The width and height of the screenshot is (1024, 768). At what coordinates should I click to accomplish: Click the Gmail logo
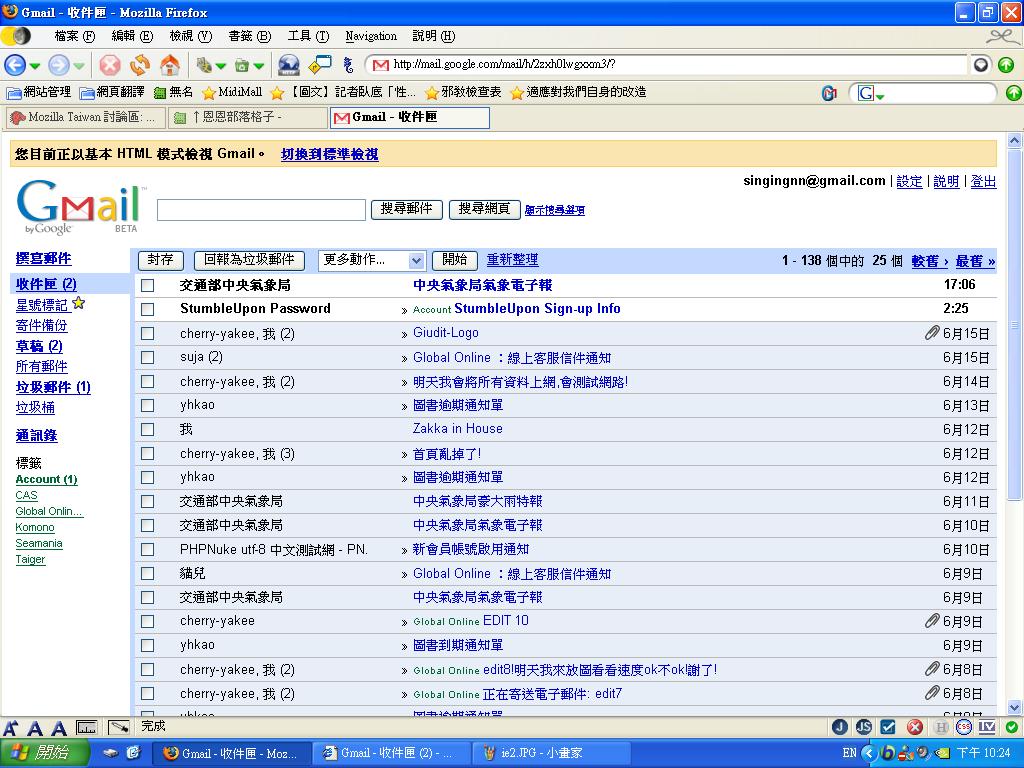80,205
